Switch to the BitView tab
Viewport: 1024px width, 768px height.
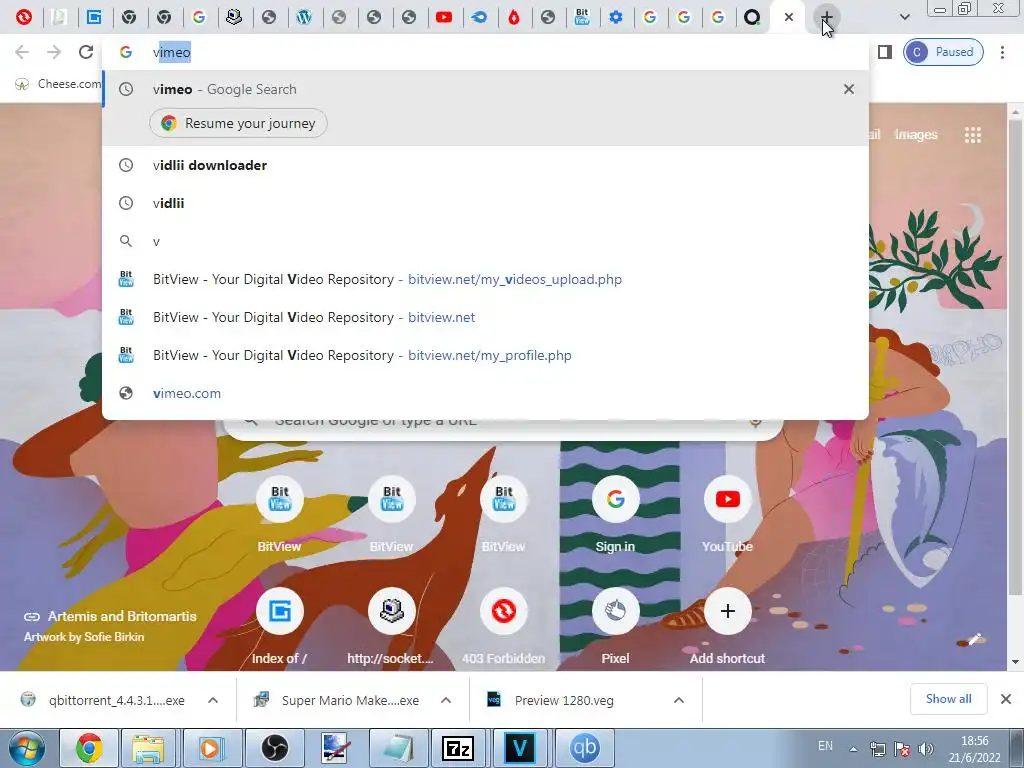pos(582,18)
